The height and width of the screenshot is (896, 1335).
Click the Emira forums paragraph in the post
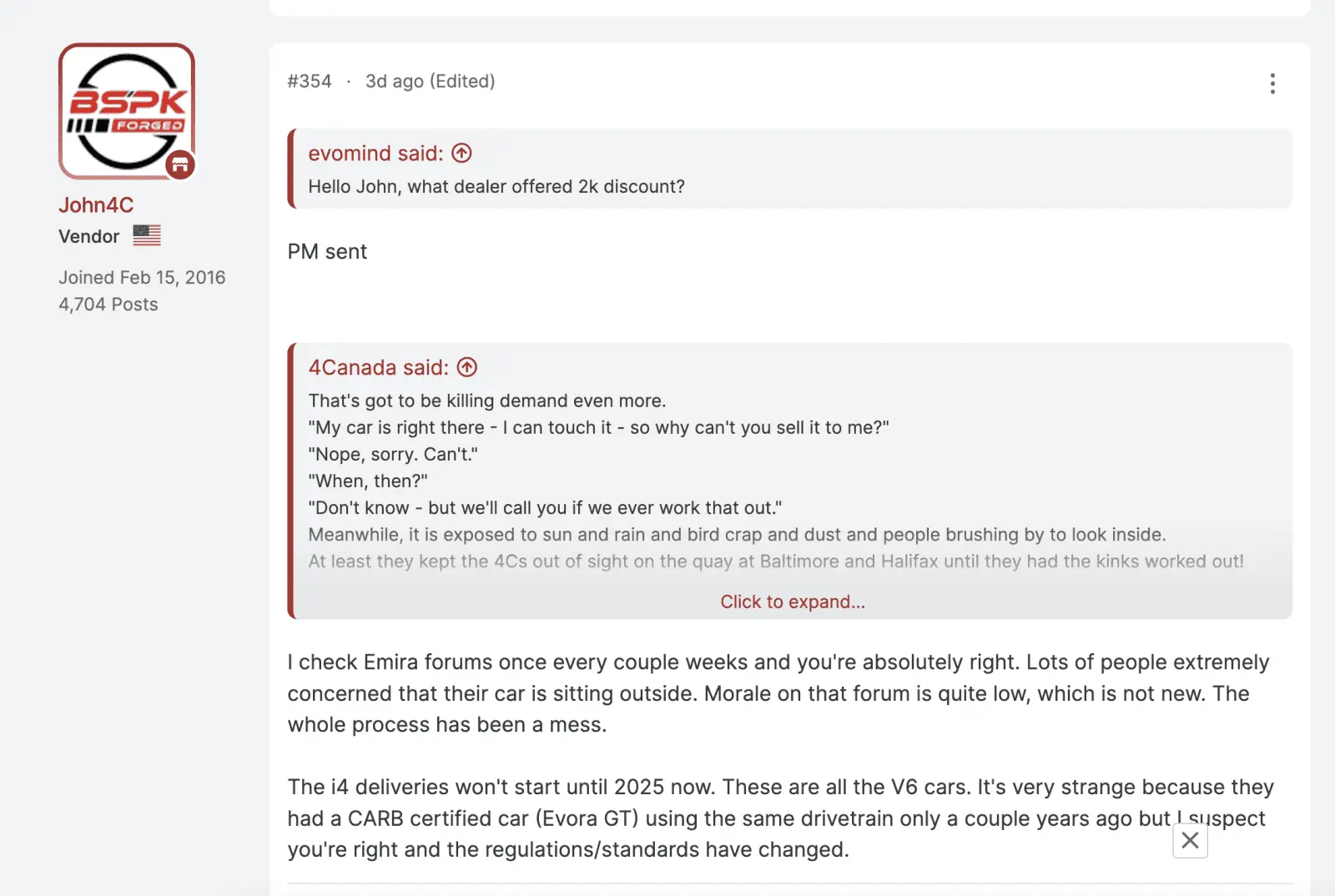coord(778,693)
